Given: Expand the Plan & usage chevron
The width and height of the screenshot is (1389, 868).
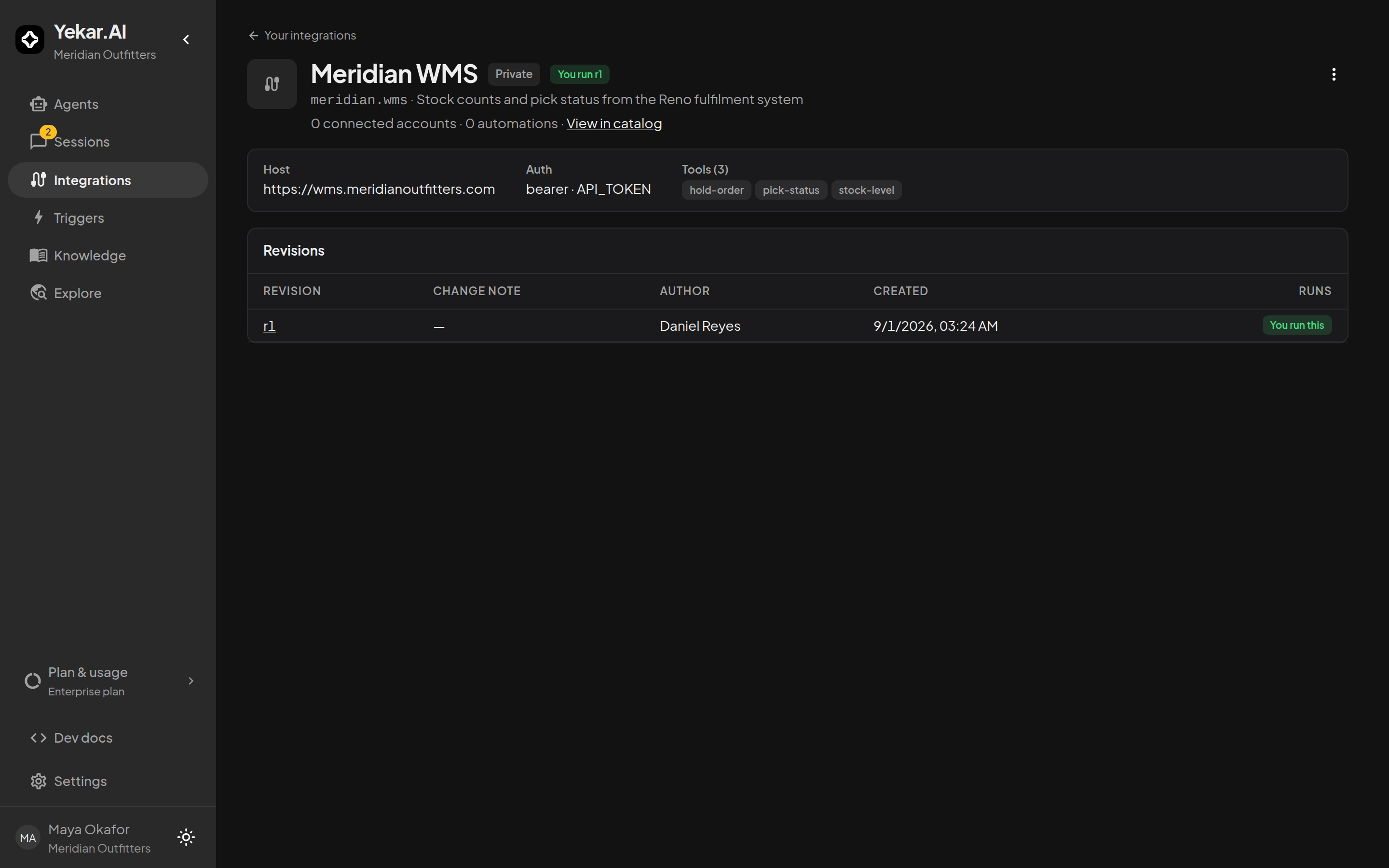Looking at the screenshot, I should 191,681.
